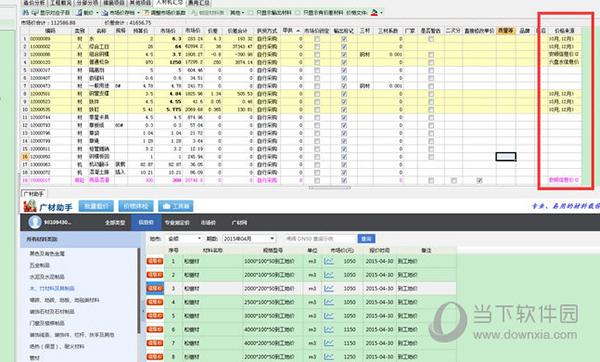Click code cell 02000089 in row 1
The width and height of the screenshot is (600, 362).
51,39
